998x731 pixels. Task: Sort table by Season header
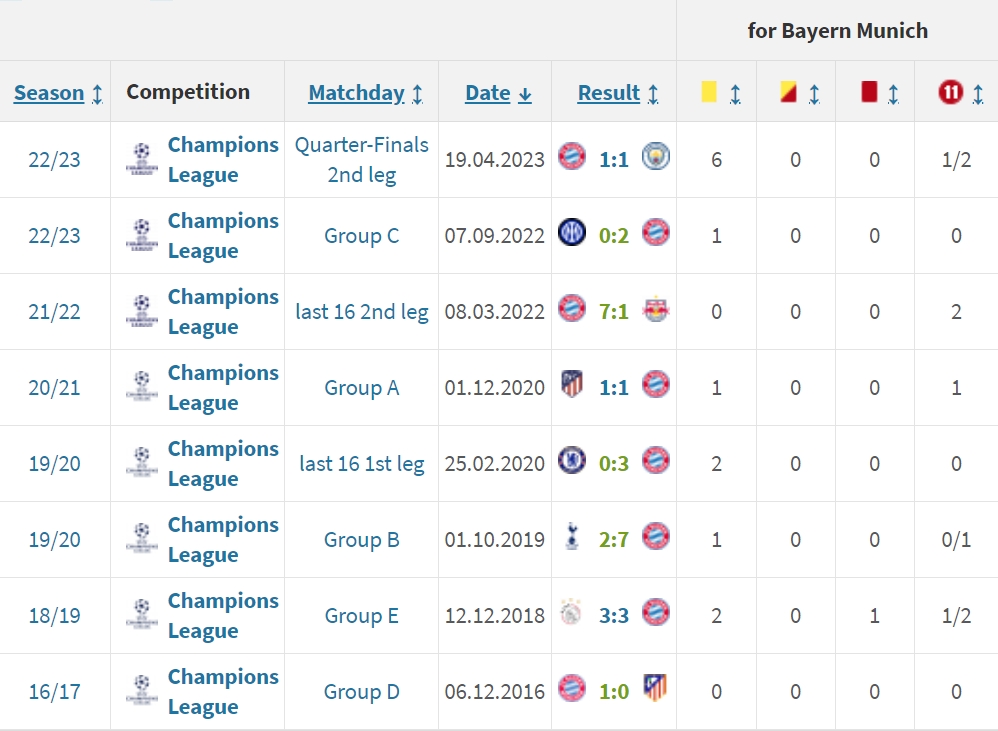(49, 93)
